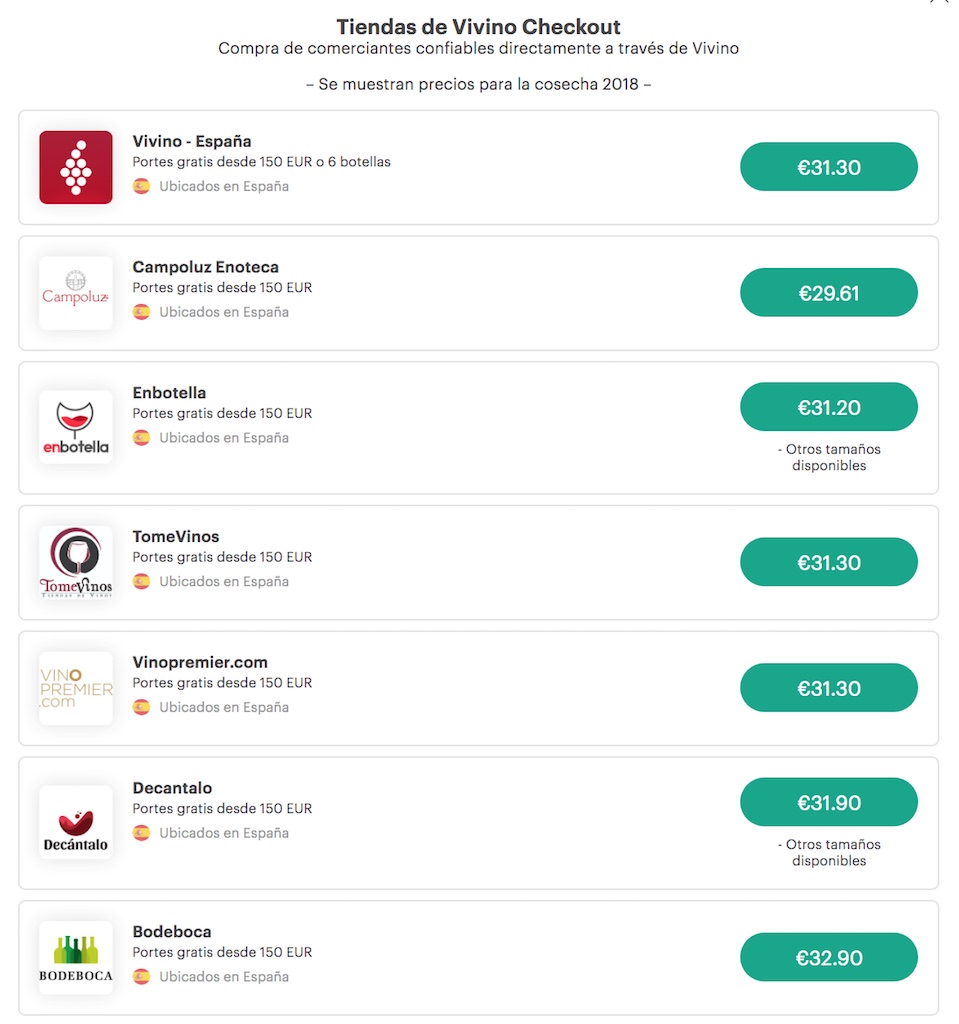Viewport: 959px width, 1024px height.
Task: Open the Bodeboca store name link
Action: click(172, 932)
